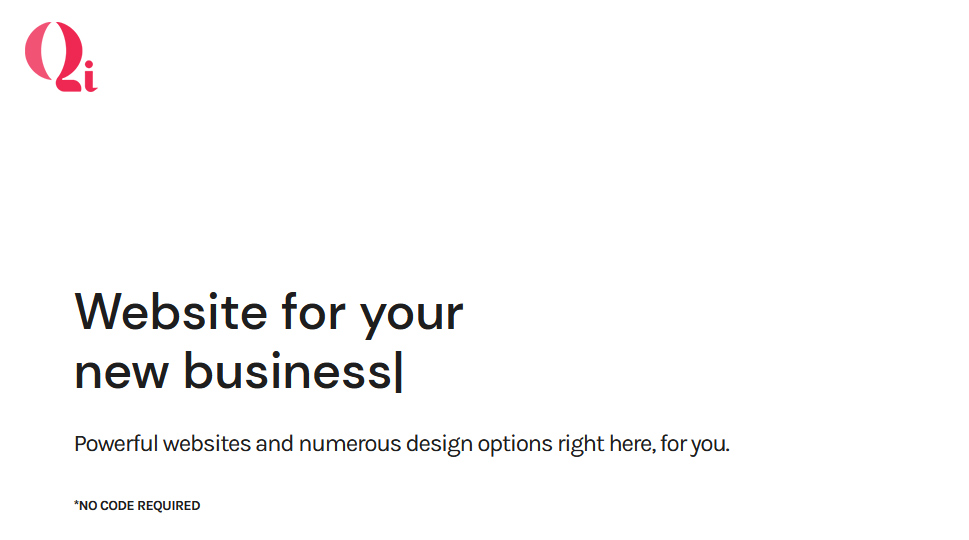
Task: Click the word 'Powerful' in the subtitle
Action: 116,444
